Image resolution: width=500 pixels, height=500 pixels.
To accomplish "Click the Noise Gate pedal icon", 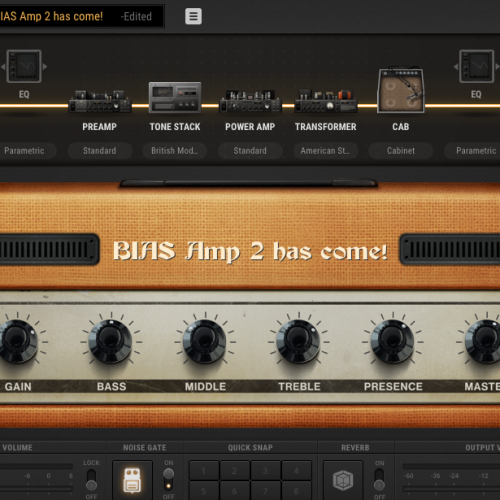I will (132, 480).
